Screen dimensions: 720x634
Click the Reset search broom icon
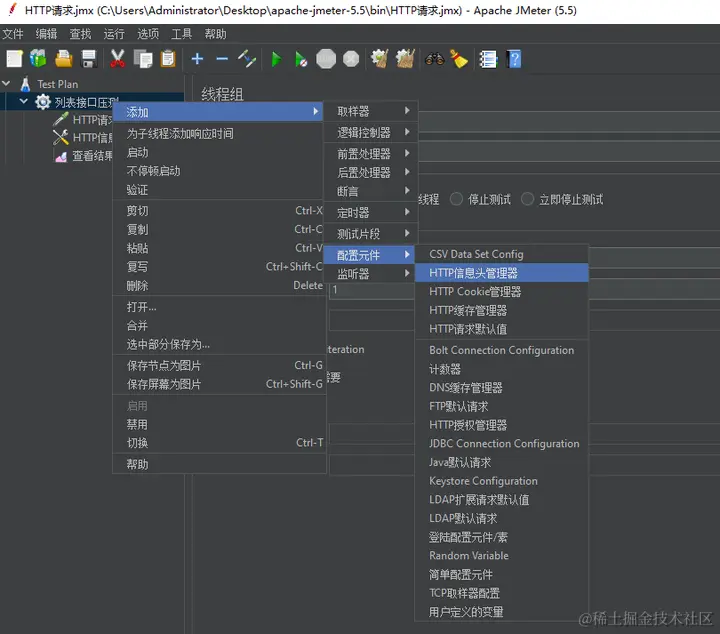point(459,59)
